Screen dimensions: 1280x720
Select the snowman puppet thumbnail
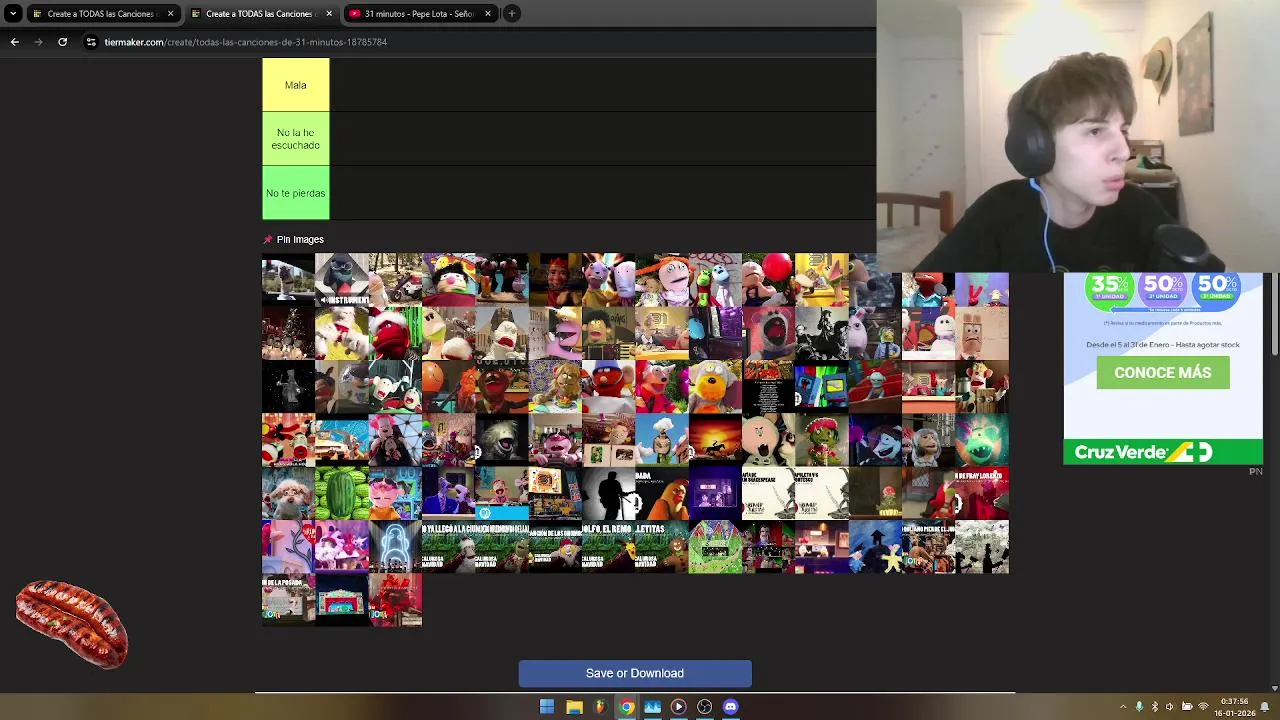pyautogui.click(x=928, y=333)
